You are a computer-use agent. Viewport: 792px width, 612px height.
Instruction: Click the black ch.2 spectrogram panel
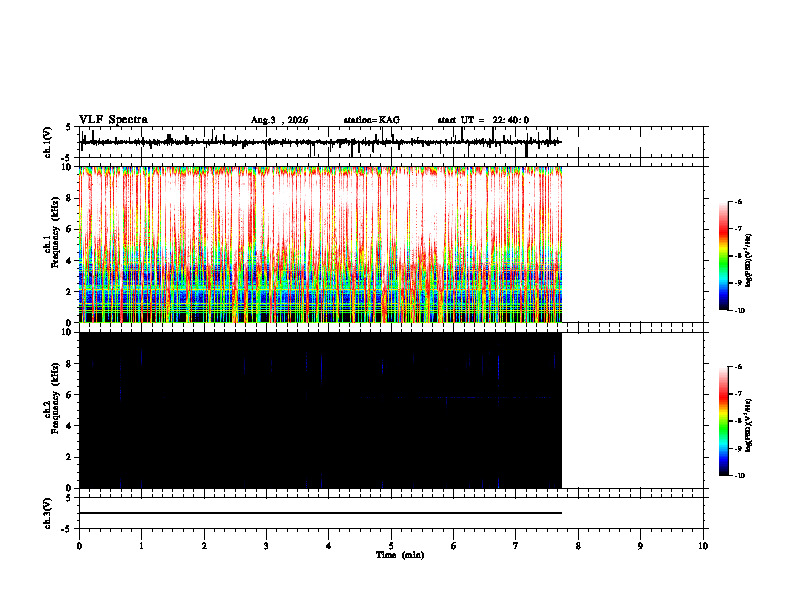tap(320, 410)
